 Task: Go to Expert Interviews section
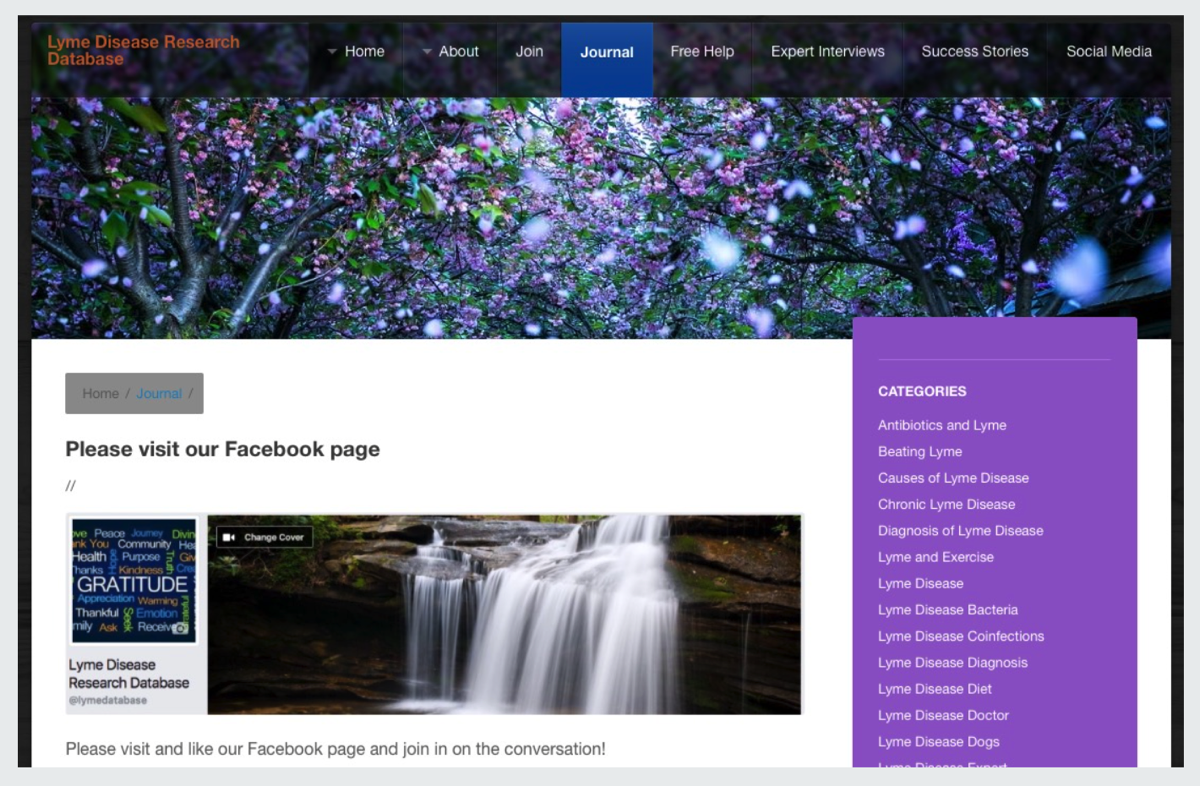tap(827, 52)
